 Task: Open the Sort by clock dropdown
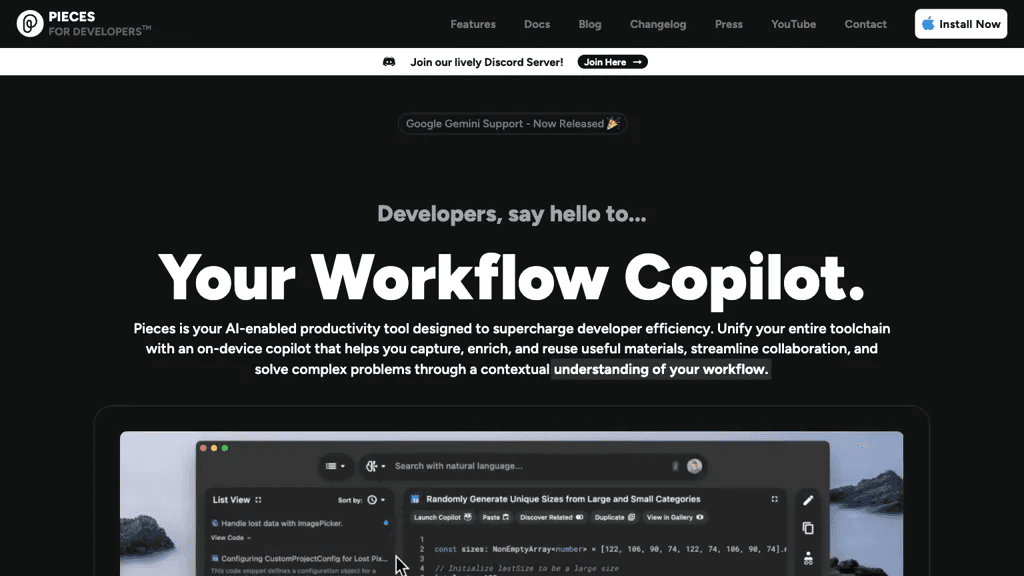click(x=376, y=500)
